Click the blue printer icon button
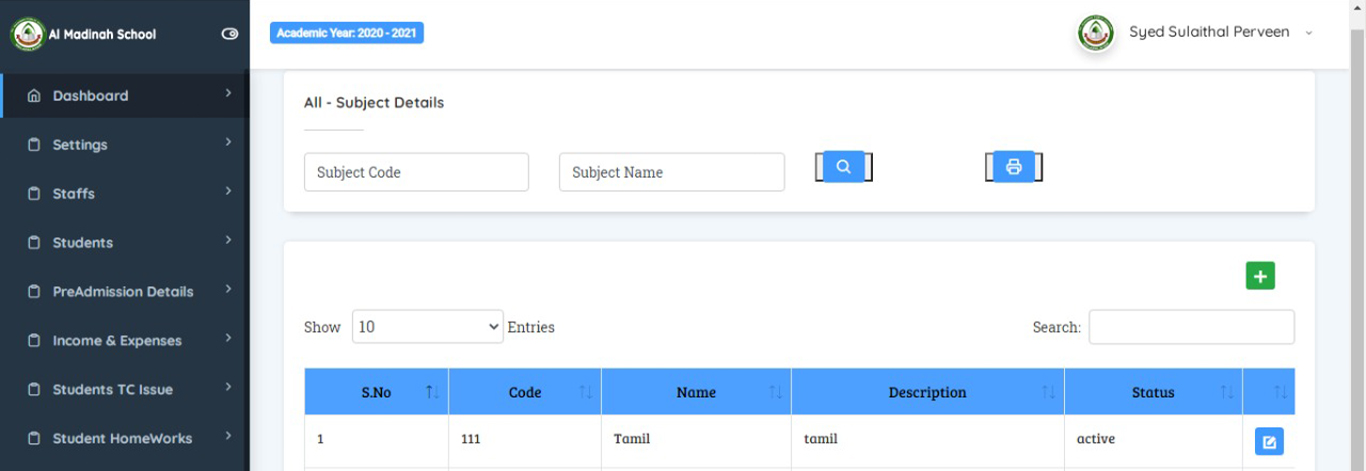This screenshot has height=471, width=1366. click(1014, 167)
